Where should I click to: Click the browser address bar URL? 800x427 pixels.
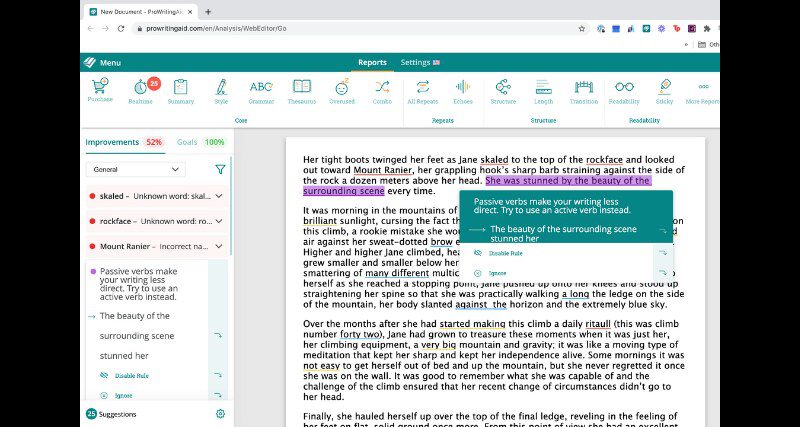point(216,29)
